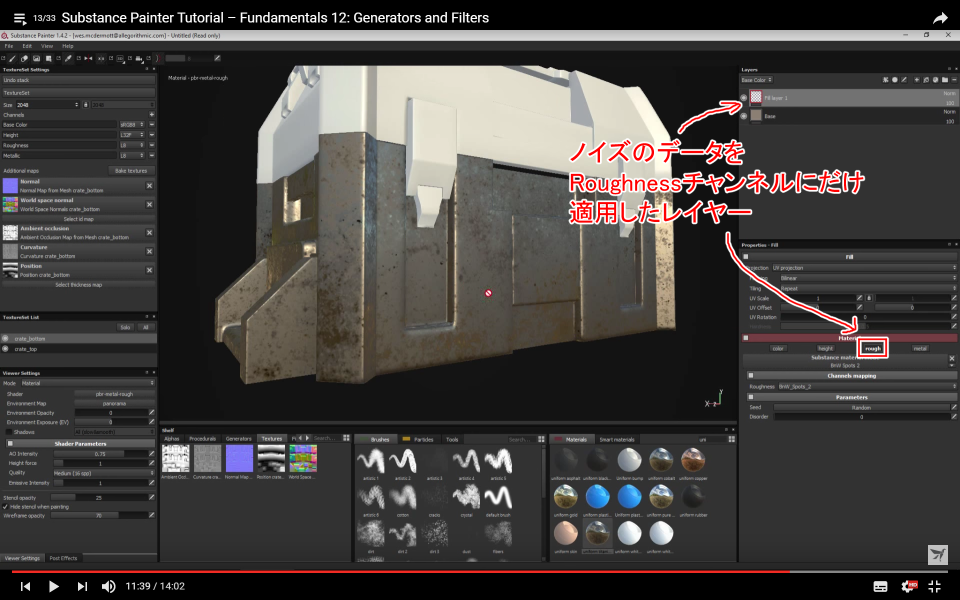Add a folder in Layers panel

pyautogui.click(x=945, y=80)
